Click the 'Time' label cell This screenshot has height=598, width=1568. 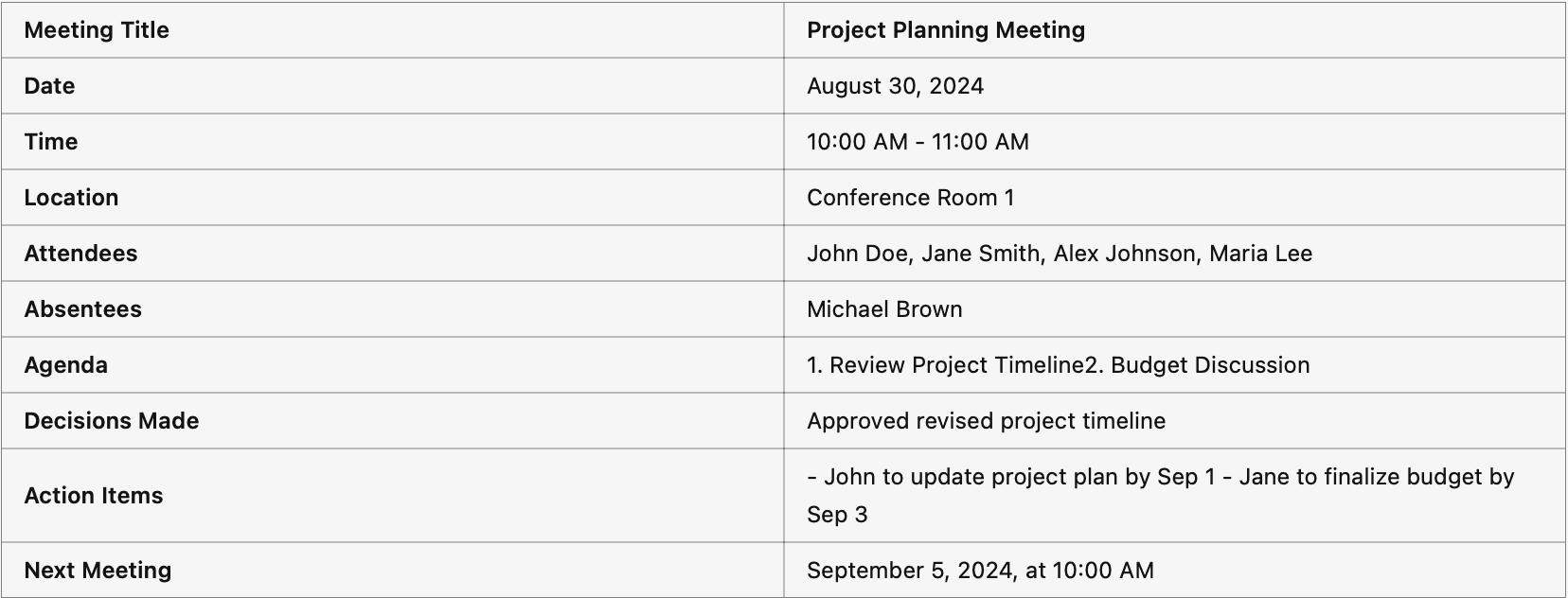pos(392,142)
